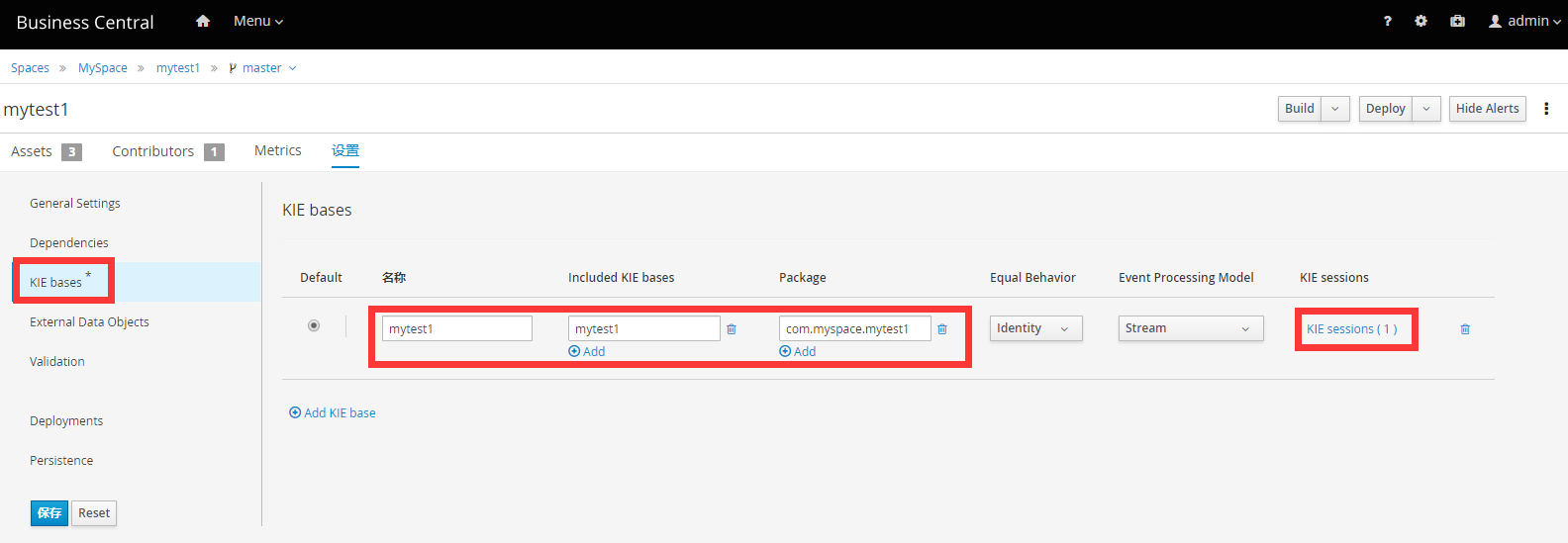Click the Hide Alerts button
The width and height of the screenshot is (1568, 543).
coord(1487,109)
